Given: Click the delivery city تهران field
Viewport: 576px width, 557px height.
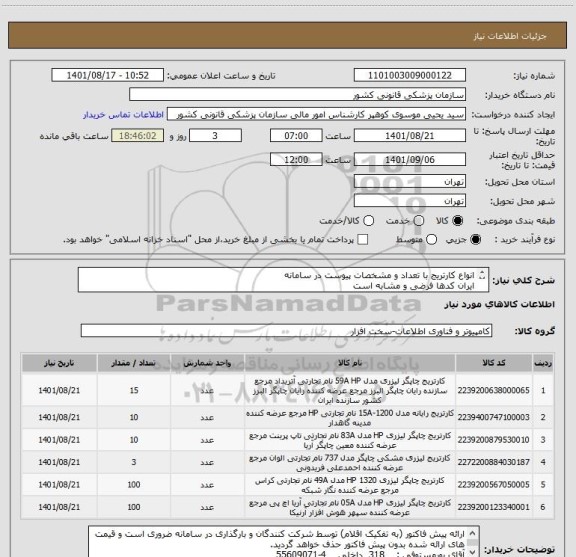Looking at the screenshot, I should coord(410,201).
